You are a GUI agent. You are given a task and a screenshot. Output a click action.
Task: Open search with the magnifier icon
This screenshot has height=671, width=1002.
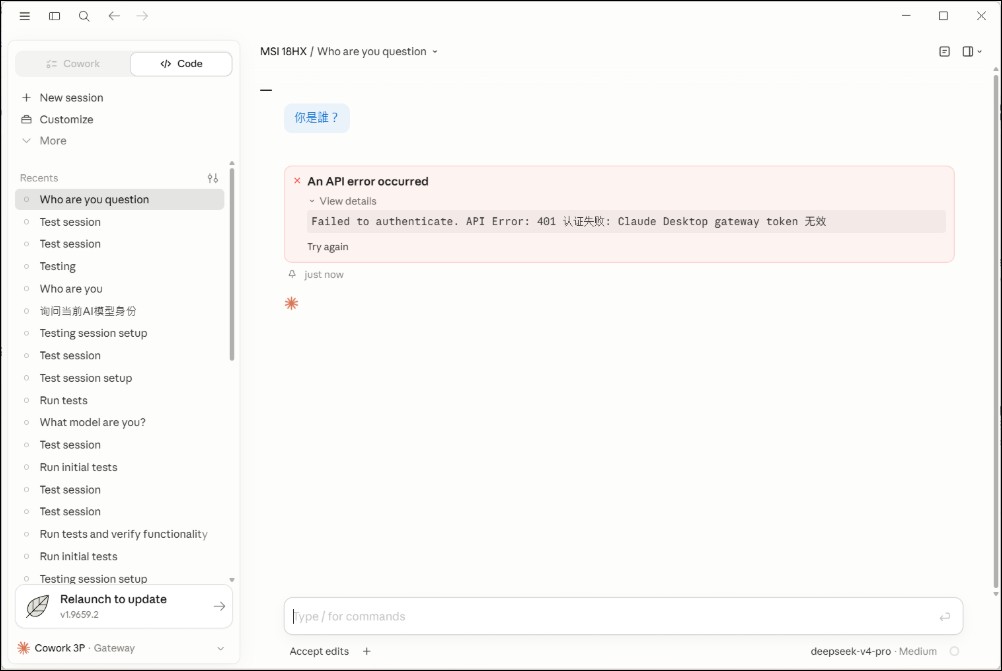84,16
